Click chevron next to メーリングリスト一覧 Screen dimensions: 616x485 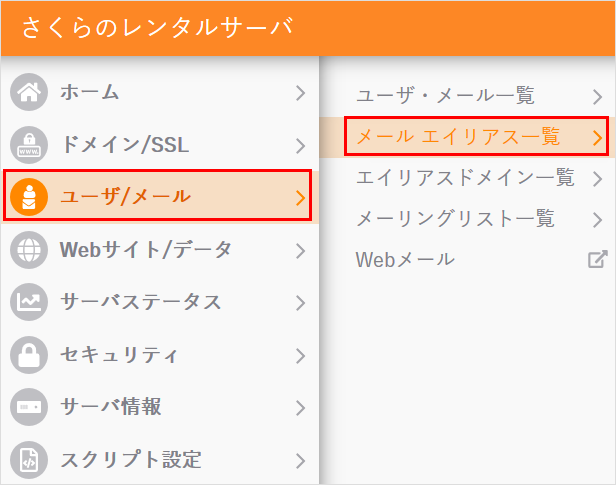(x=597, y=220)
